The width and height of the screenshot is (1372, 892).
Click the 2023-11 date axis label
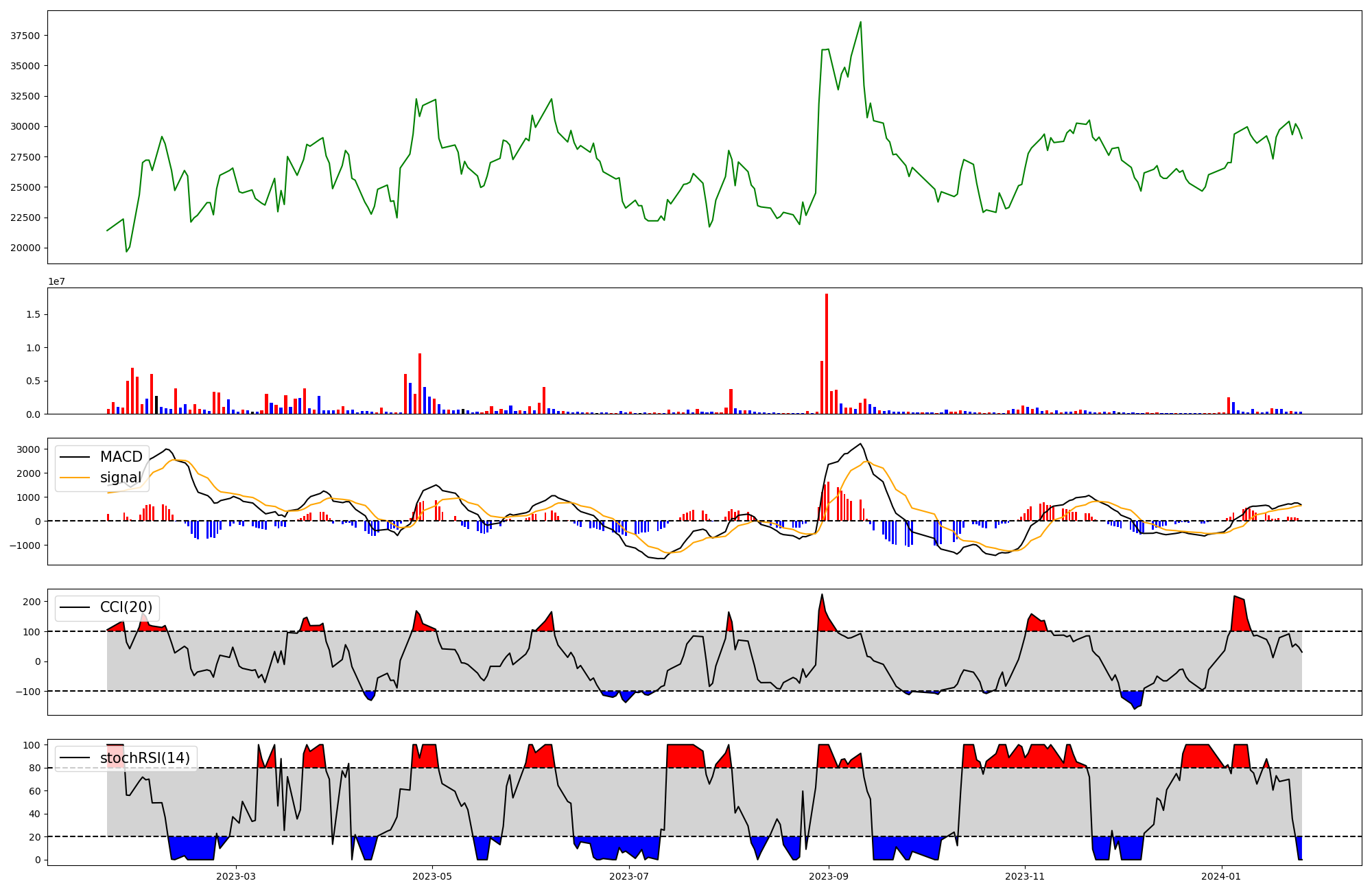(x=1025, y=876)
